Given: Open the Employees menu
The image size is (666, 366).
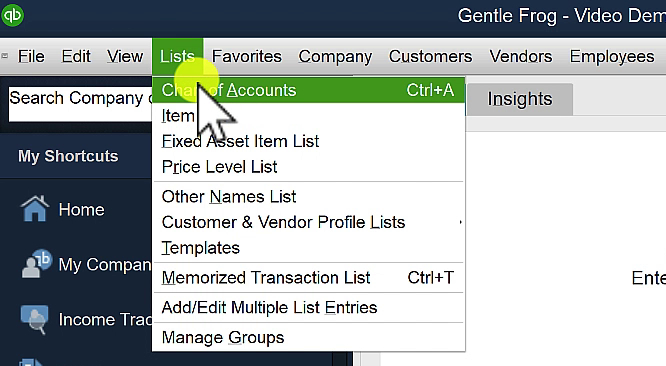Looking at the screenshot, I should [612, 56].
